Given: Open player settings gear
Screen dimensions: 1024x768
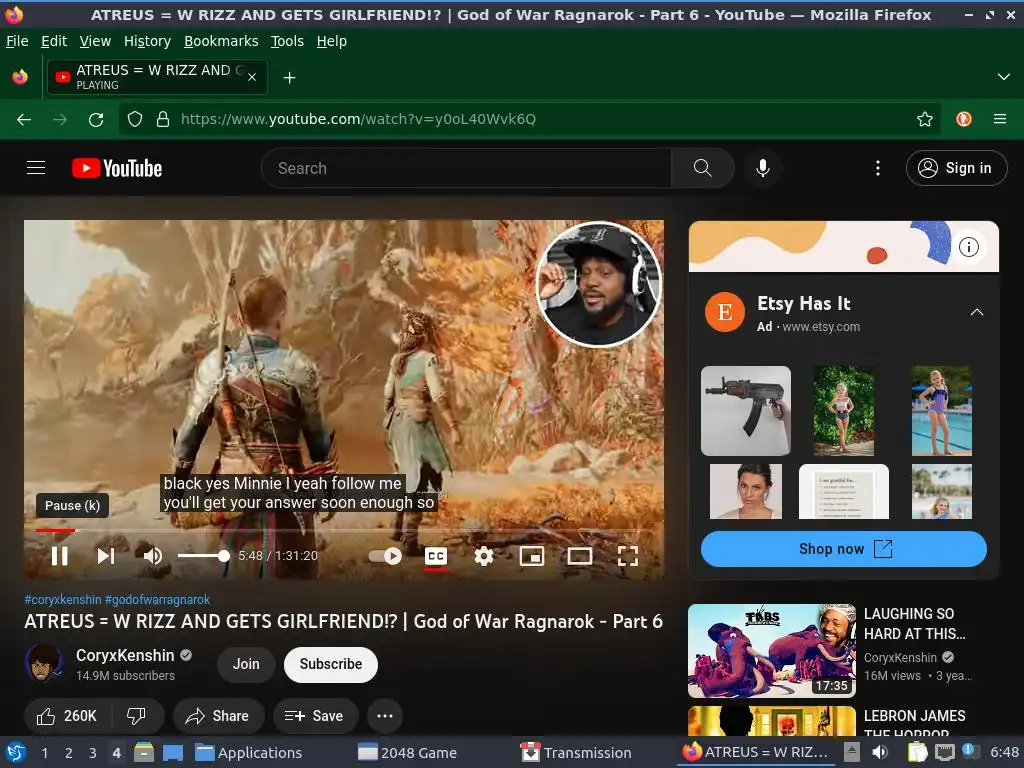Looking at the screenshot, I should (x=484, y=556).
